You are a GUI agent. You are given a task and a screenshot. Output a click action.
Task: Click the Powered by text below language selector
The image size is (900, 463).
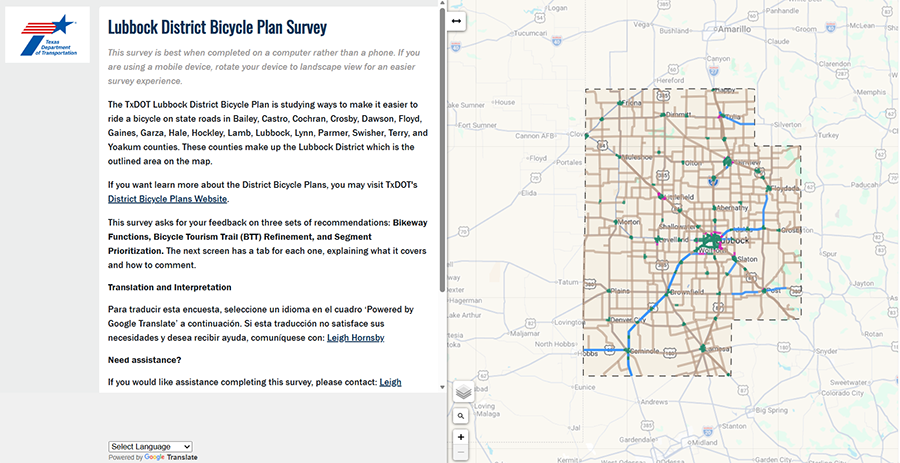[x=126, y=457]
